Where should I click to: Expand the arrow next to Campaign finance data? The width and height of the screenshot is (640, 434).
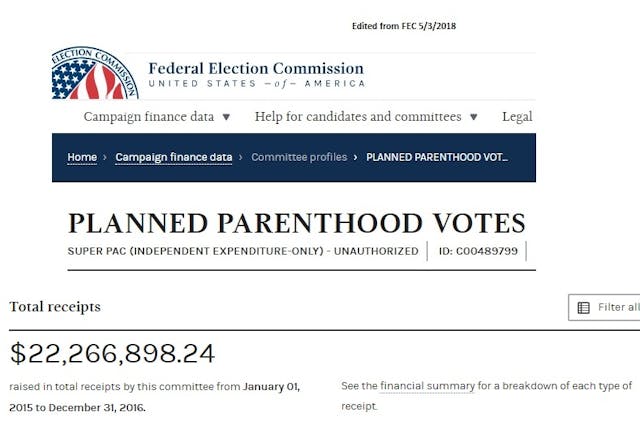(226, 117)
